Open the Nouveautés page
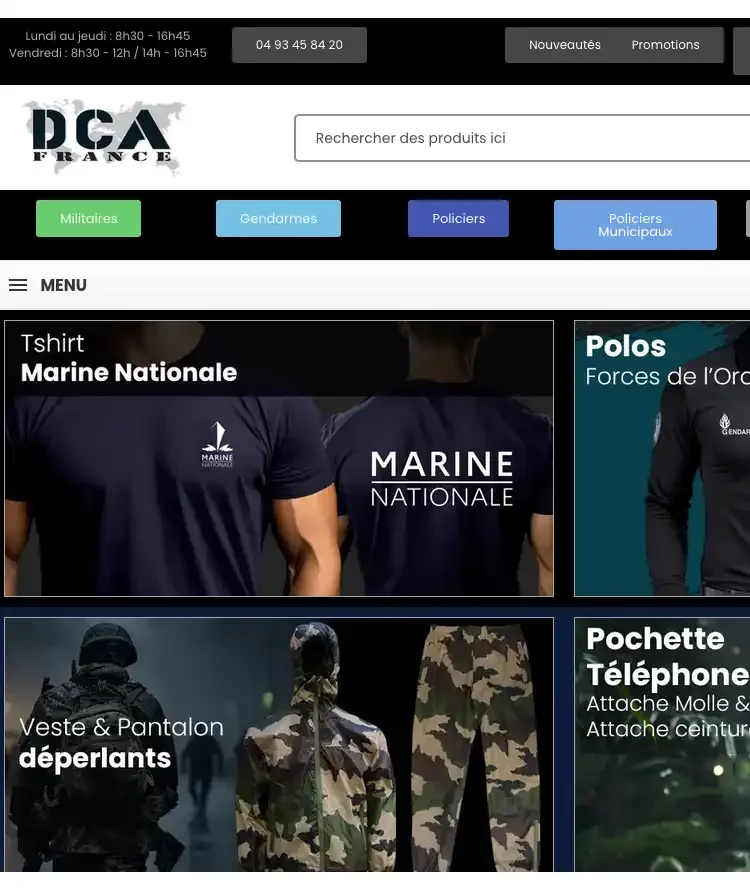Viewport: 750px width, 890px height. click(x=564, y=45)
